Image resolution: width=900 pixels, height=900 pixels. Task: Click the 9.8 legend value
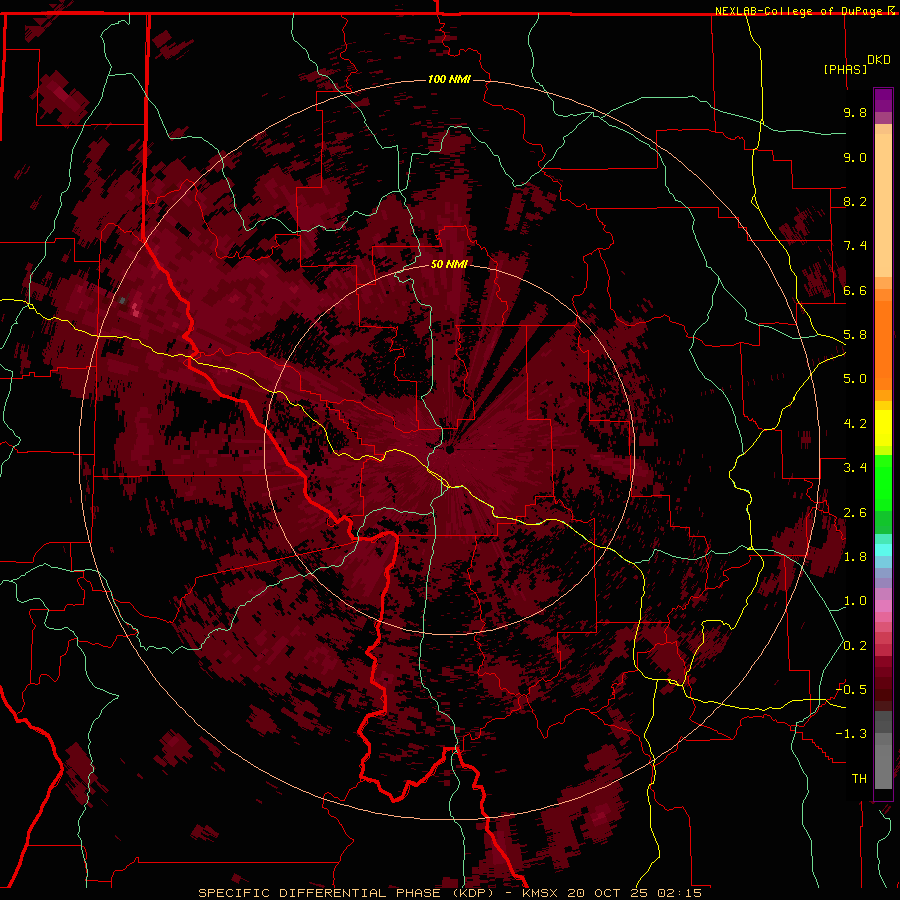click(x=855, y=112)
